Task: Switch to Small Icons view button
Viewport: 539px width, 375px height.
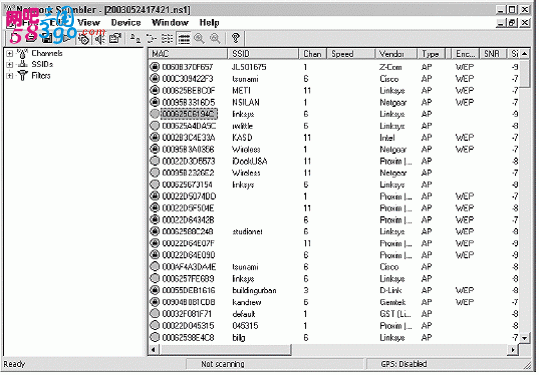Action: click(151, 38)
